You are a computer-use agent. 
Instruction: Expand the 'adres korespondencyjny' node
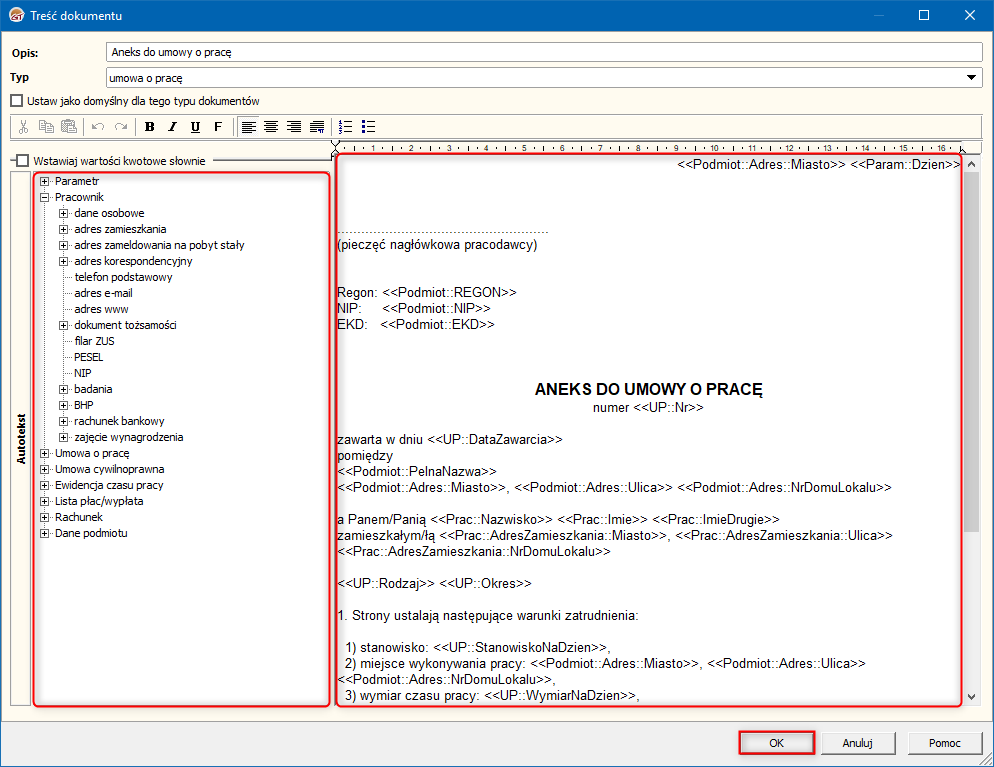[63, 261]
